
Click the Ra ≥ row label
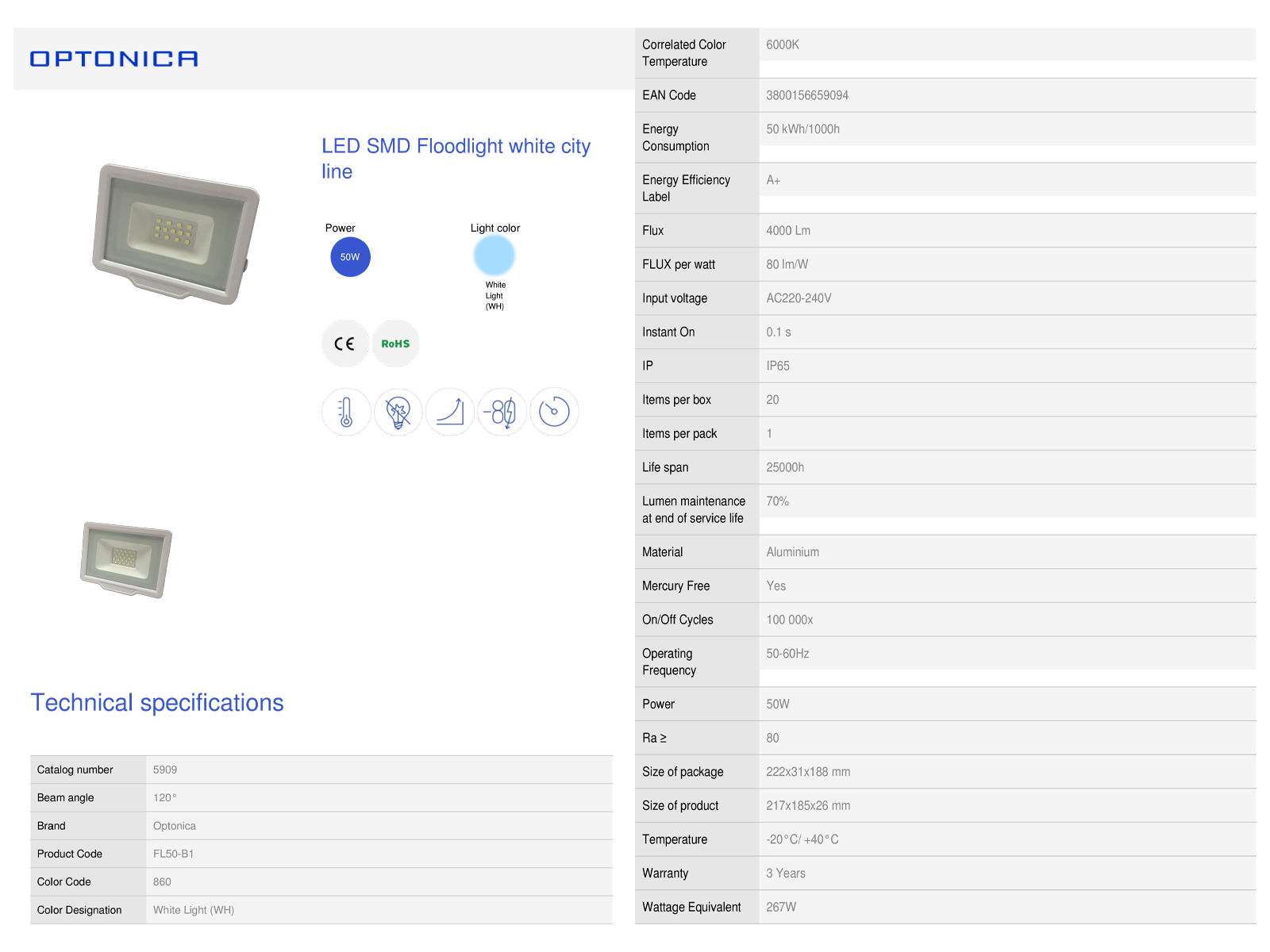click(x=654, y=738)
